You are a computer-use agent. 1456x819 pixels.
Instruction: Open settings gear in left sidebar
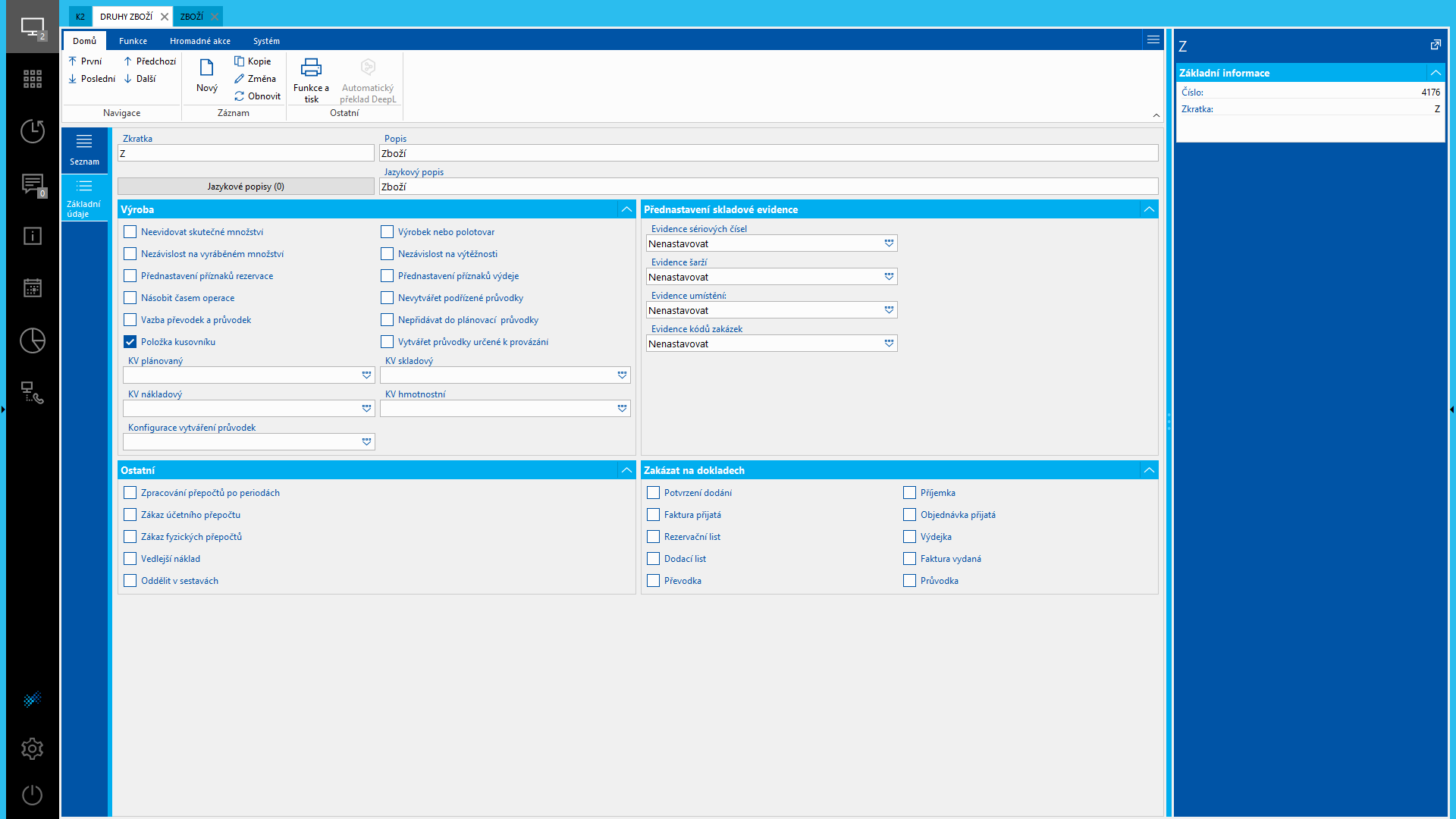click(33, 749)
